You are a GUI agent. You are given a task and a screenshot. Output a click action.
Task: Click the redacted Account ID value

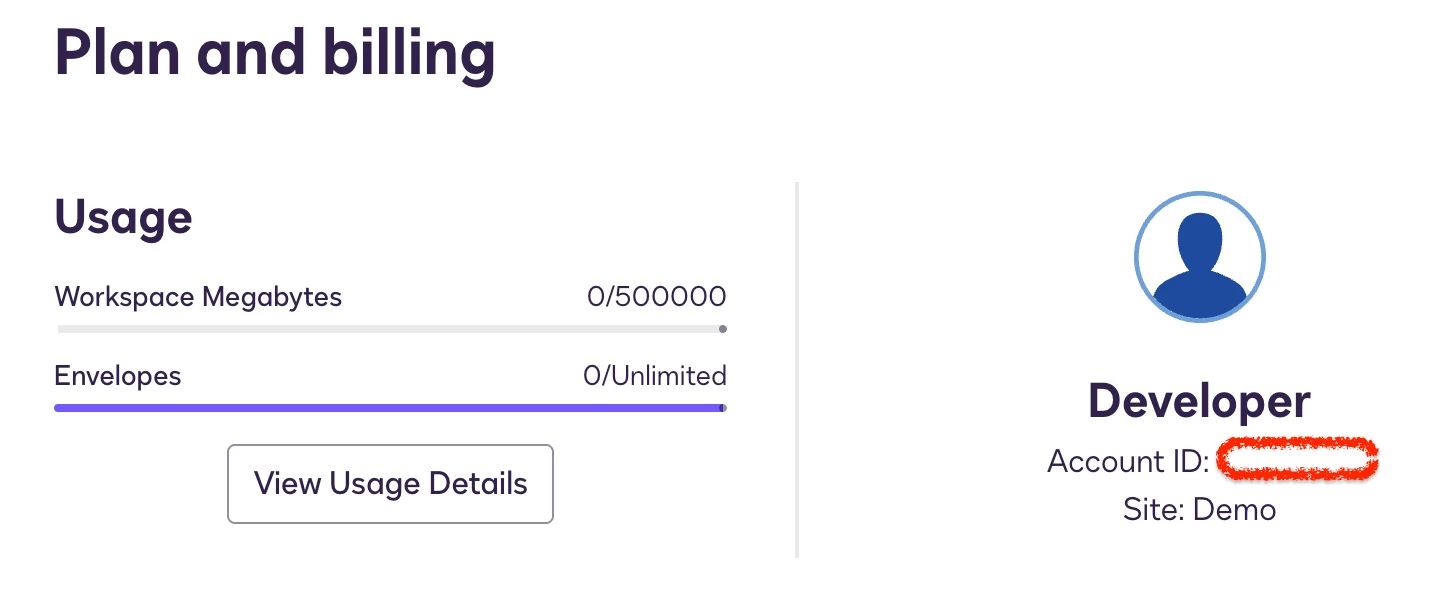click(x=1297, y=459)
